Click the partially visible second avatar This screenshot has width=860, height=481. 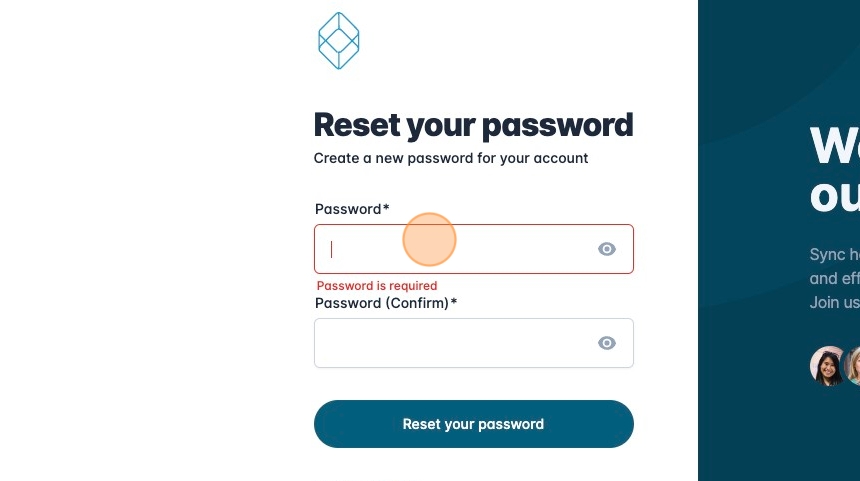854,366
